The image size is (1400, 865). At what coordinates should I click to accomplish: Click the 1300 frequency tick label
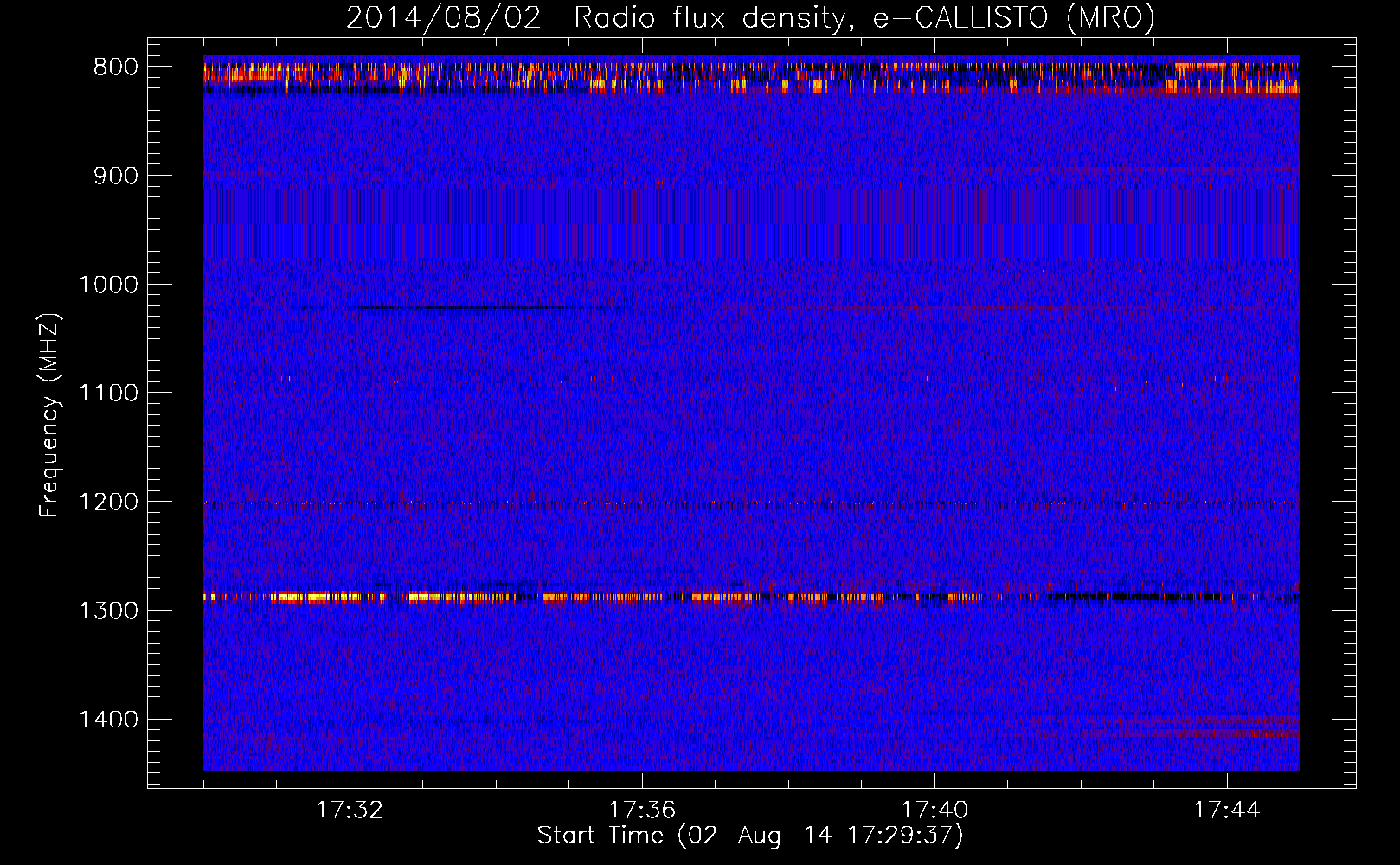pyautogui.click(x=108, y=611)
